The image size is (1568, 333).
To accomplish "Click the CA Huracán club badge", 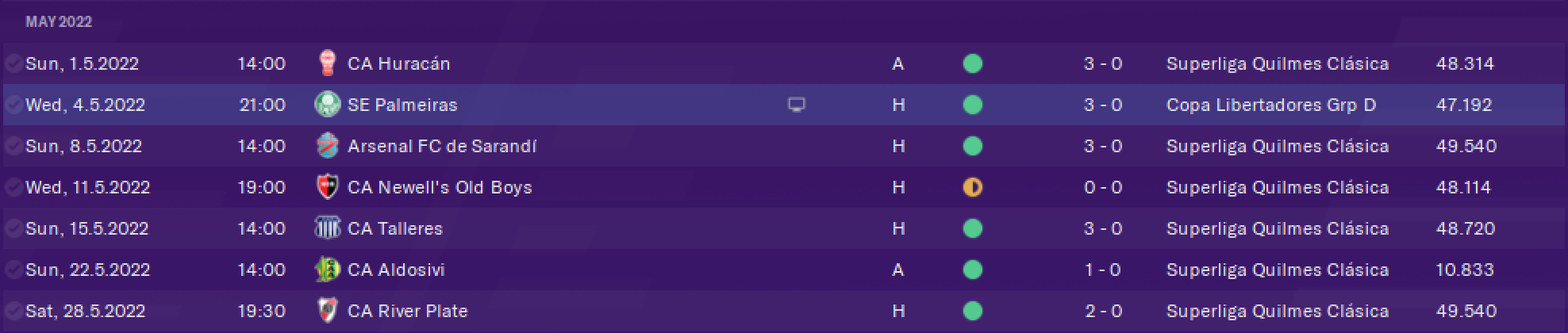I will 327,63.
